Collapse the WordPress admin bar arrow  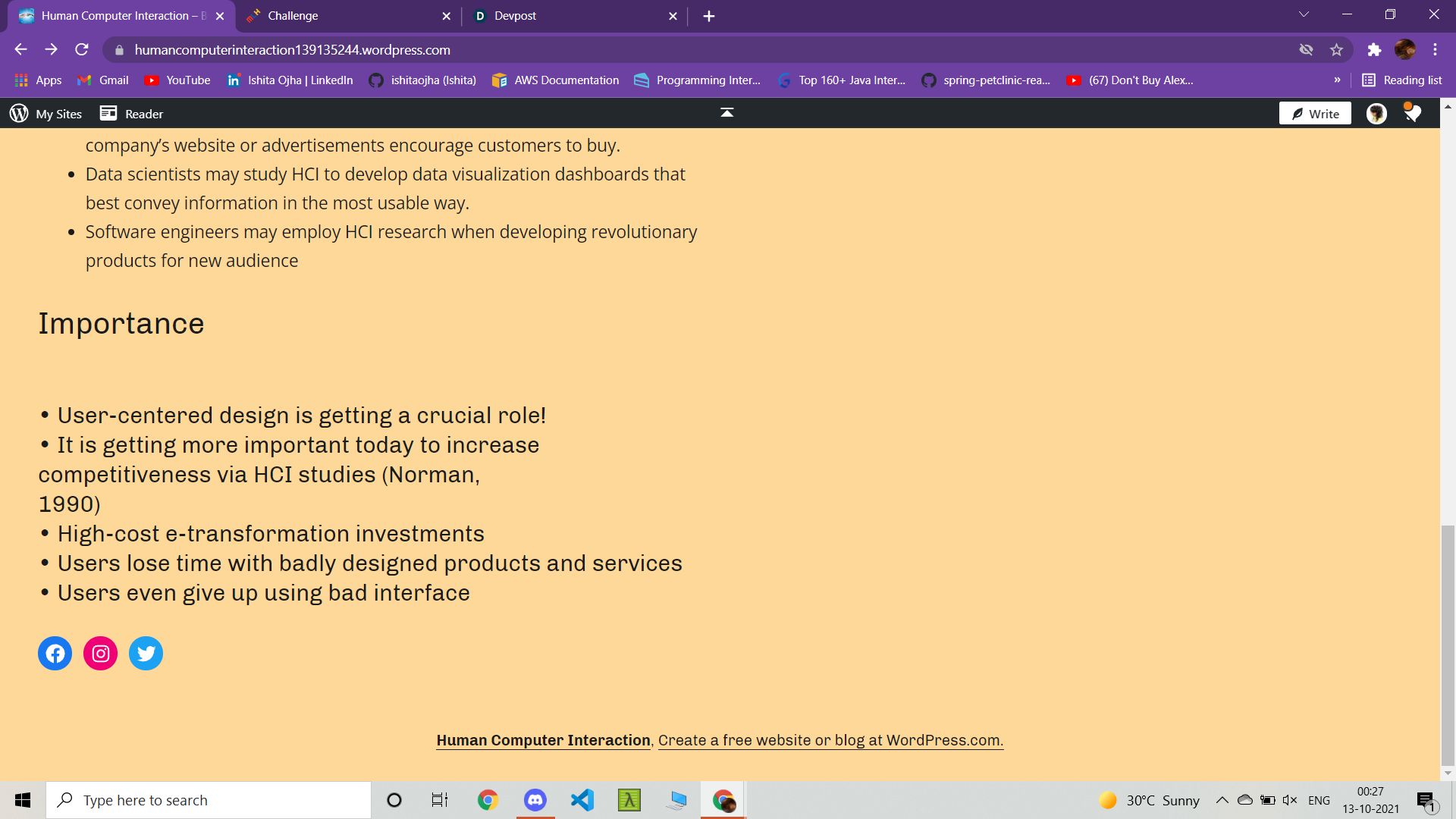[x=726, y=113]
